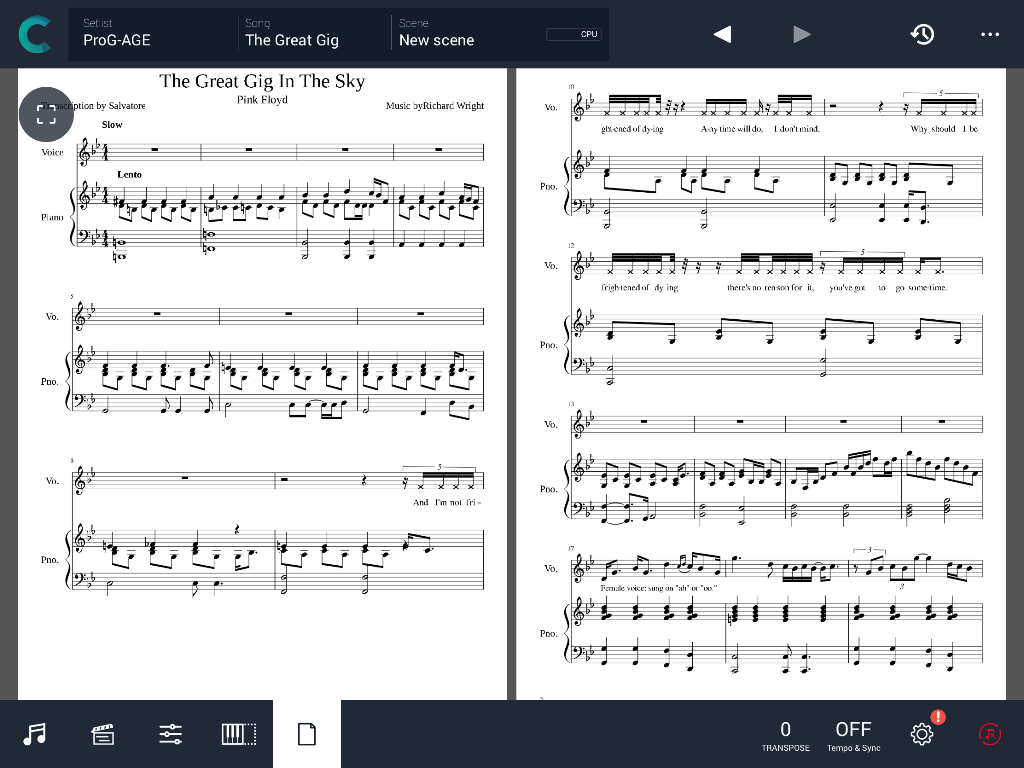Click the CPU usage meter

[573, 34]
